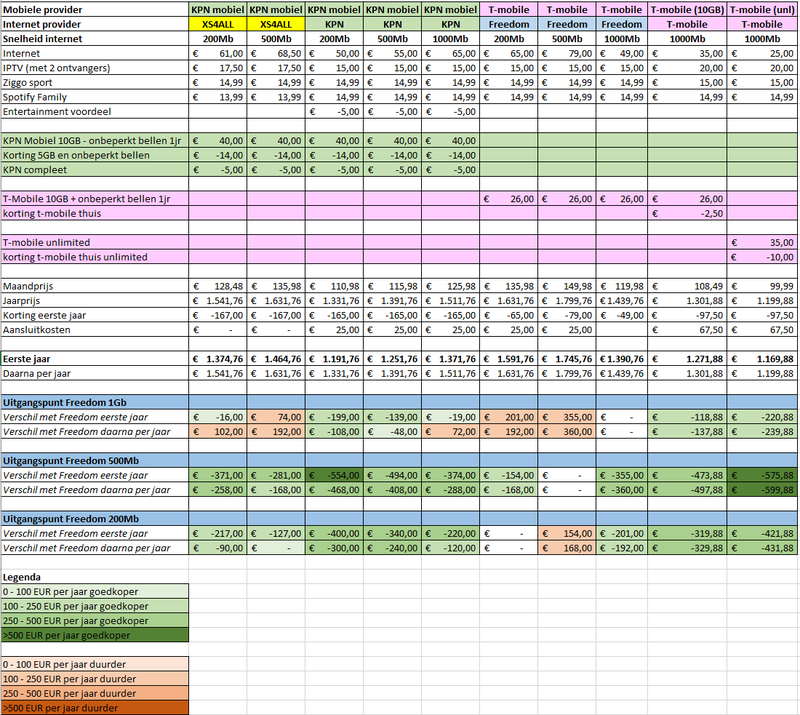Click the -2,50 korting t-mobile thuis cell
This screenshot has width=800, height=715.
point(687,213)
